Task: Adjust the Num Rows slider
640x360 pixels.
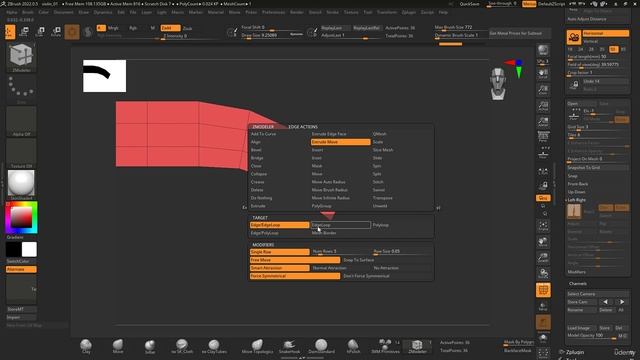Action: 340,252
